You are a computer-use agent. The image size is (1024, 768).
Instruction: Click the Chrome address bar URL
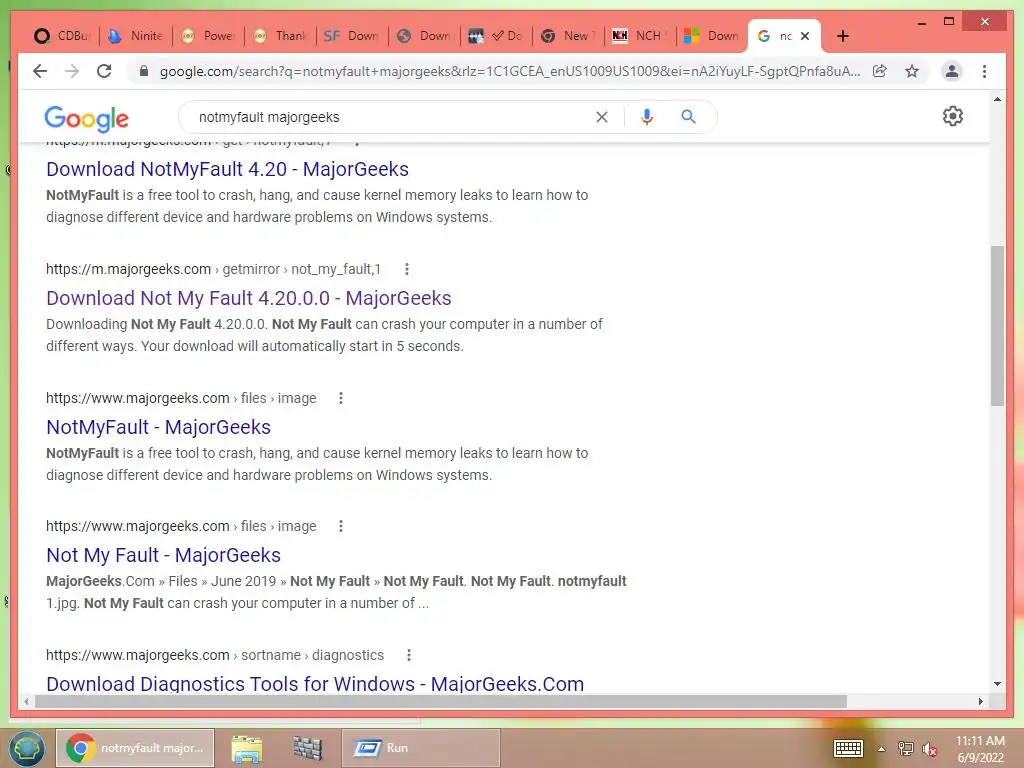point(509,71)
